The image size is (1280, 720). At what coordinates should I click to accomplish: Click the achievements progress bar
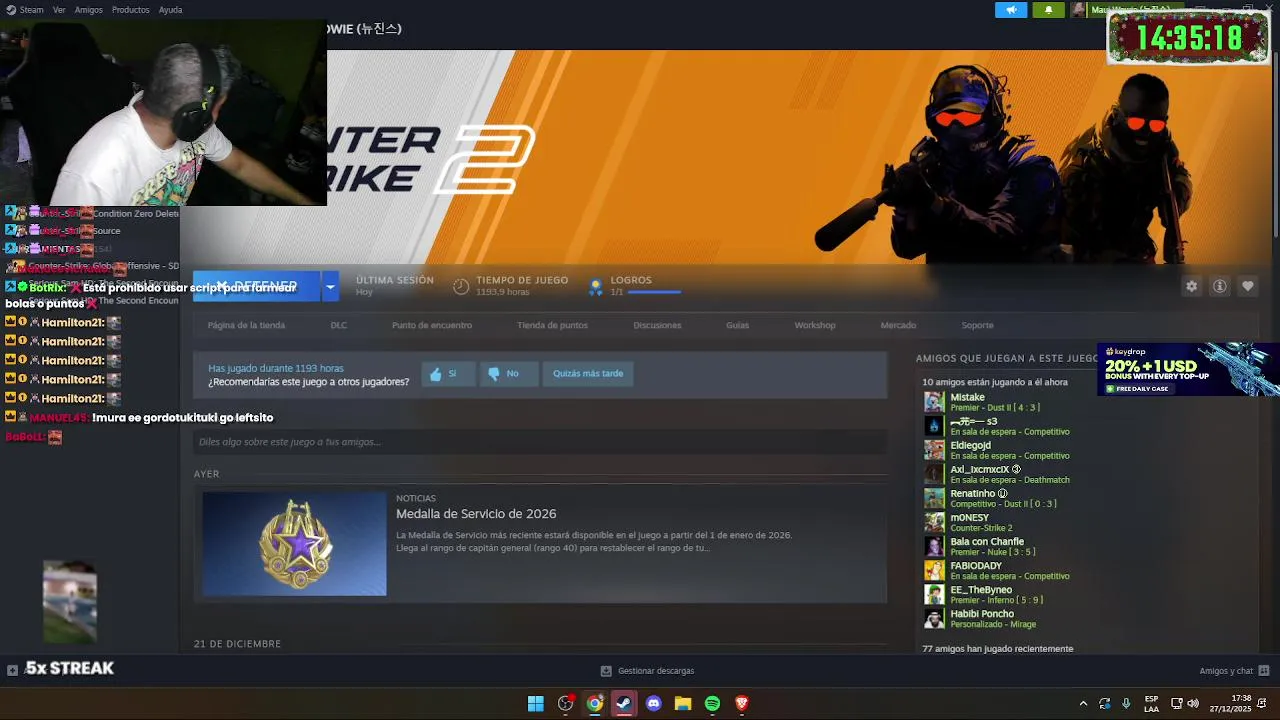[653, 292]
